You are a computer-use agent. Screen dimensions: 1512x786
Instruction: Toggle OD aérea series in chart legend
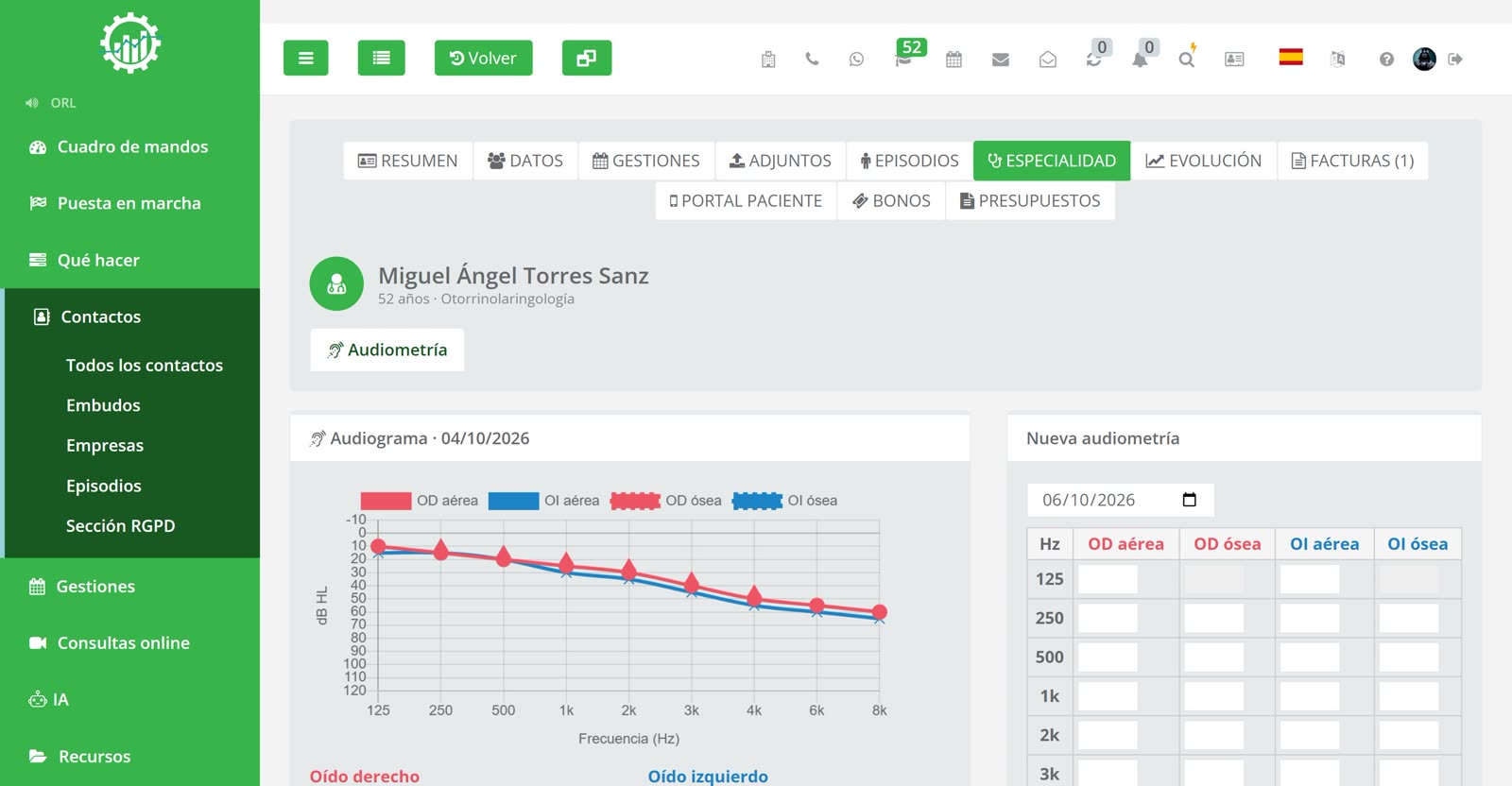coord(419,501)
